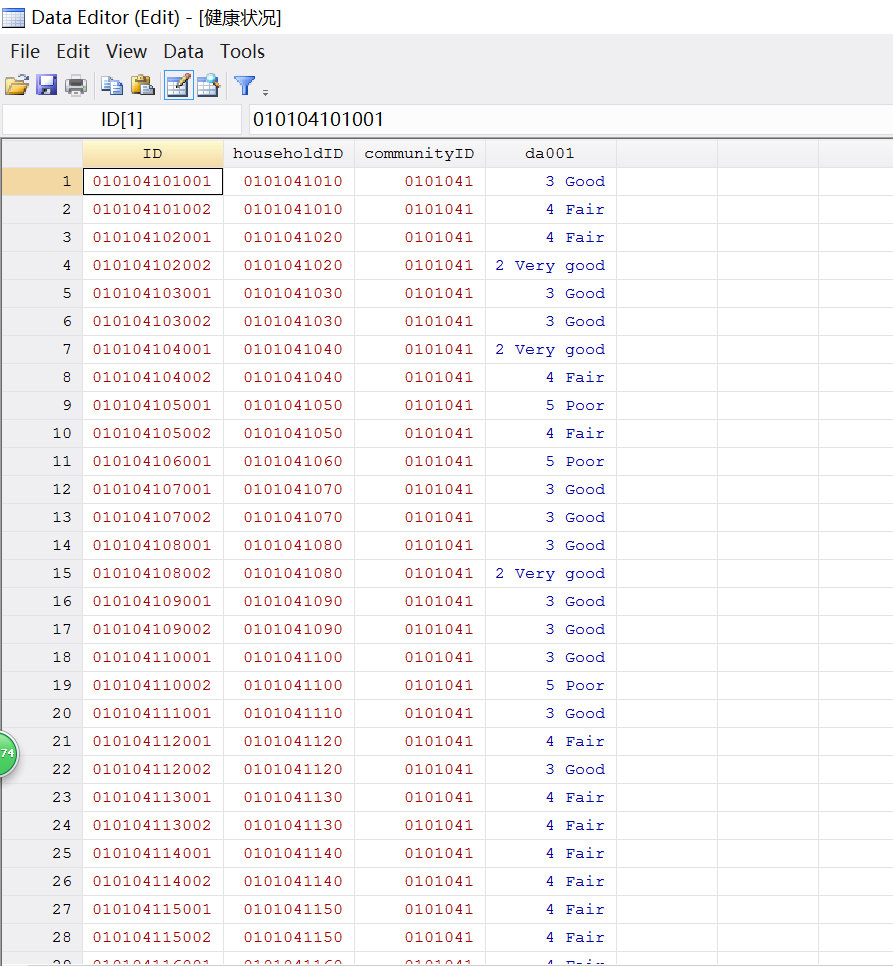The image size is (893, 966).
Task: Click the Print icon in toolbar
Action: 76,86
